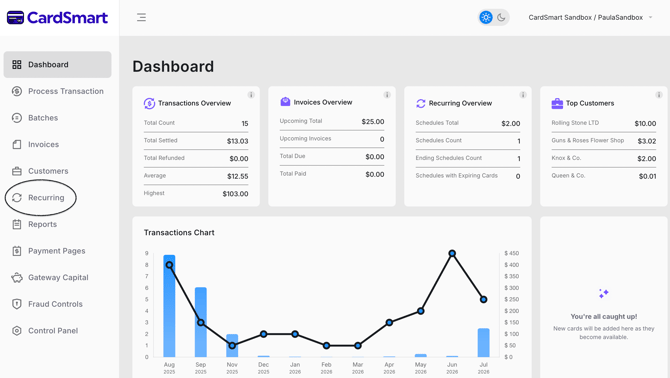Viewport: 670px width, 378px height.
Task: Click the Aug 2025 bar in chart
Action: 169,306
